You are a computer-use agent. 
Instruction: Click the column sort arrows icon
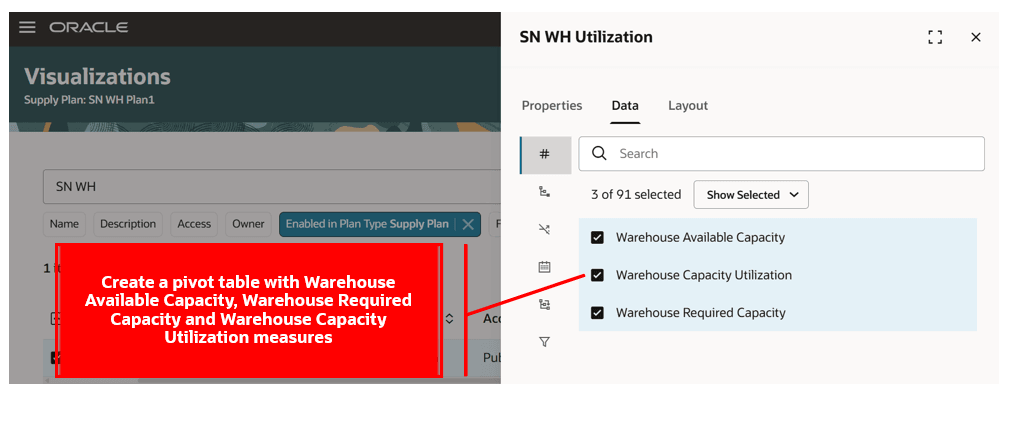click(450, 319)
